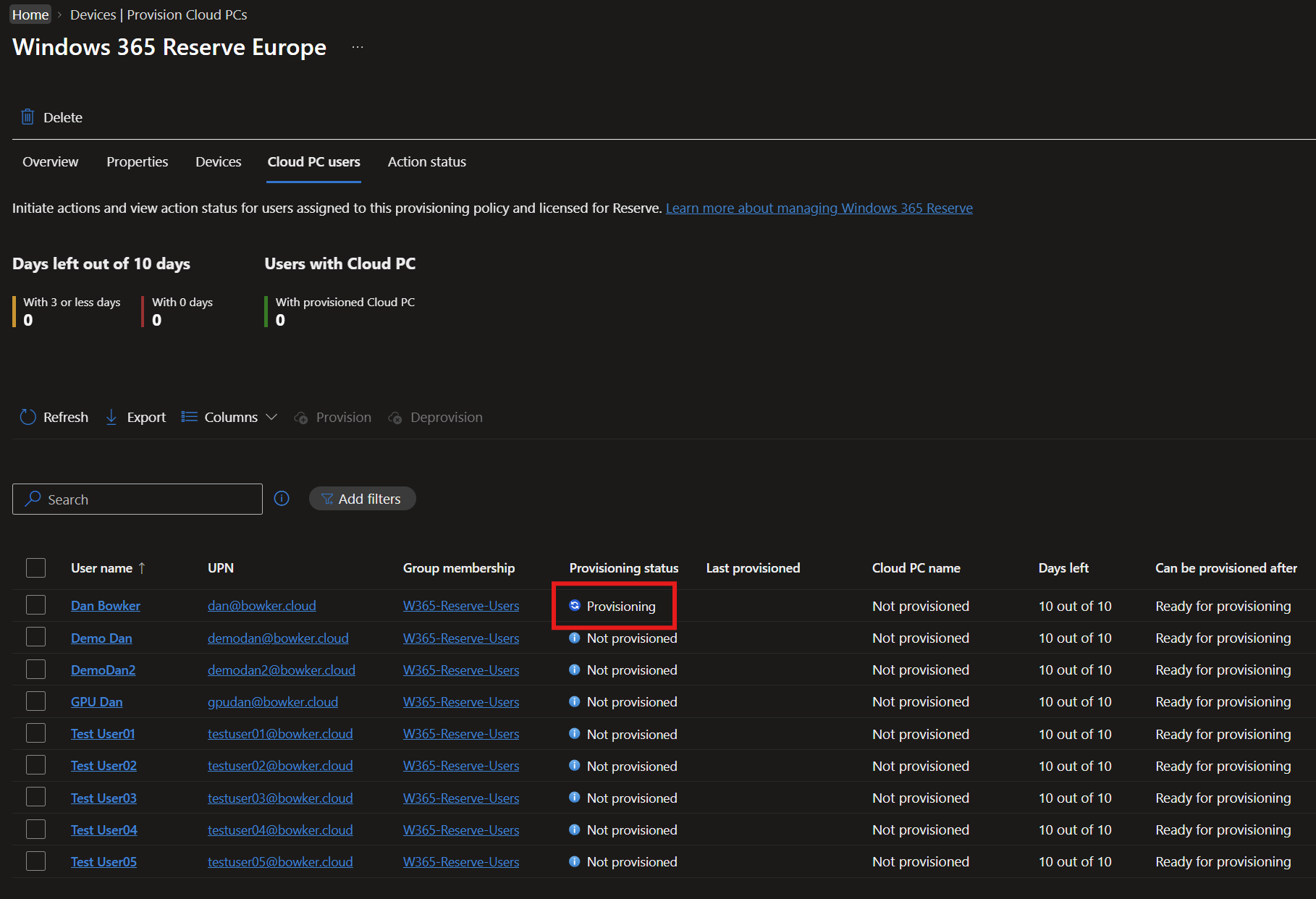Open the Overview tab
The image size is (1316, 899).
tap(50, 162)
